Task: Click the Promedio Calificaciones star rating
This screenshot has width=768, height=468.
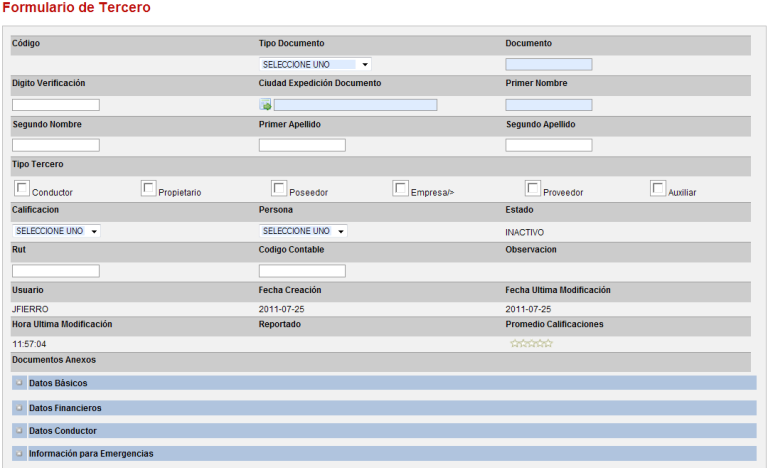Action: (531, 344)
